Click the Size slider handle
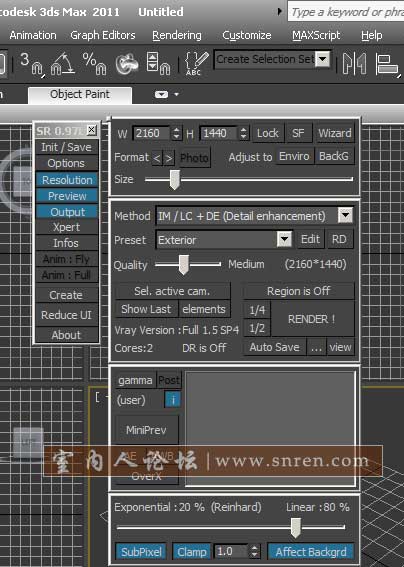Image resolution: width=404 pixels, height=567 pixels. [175, 179]
